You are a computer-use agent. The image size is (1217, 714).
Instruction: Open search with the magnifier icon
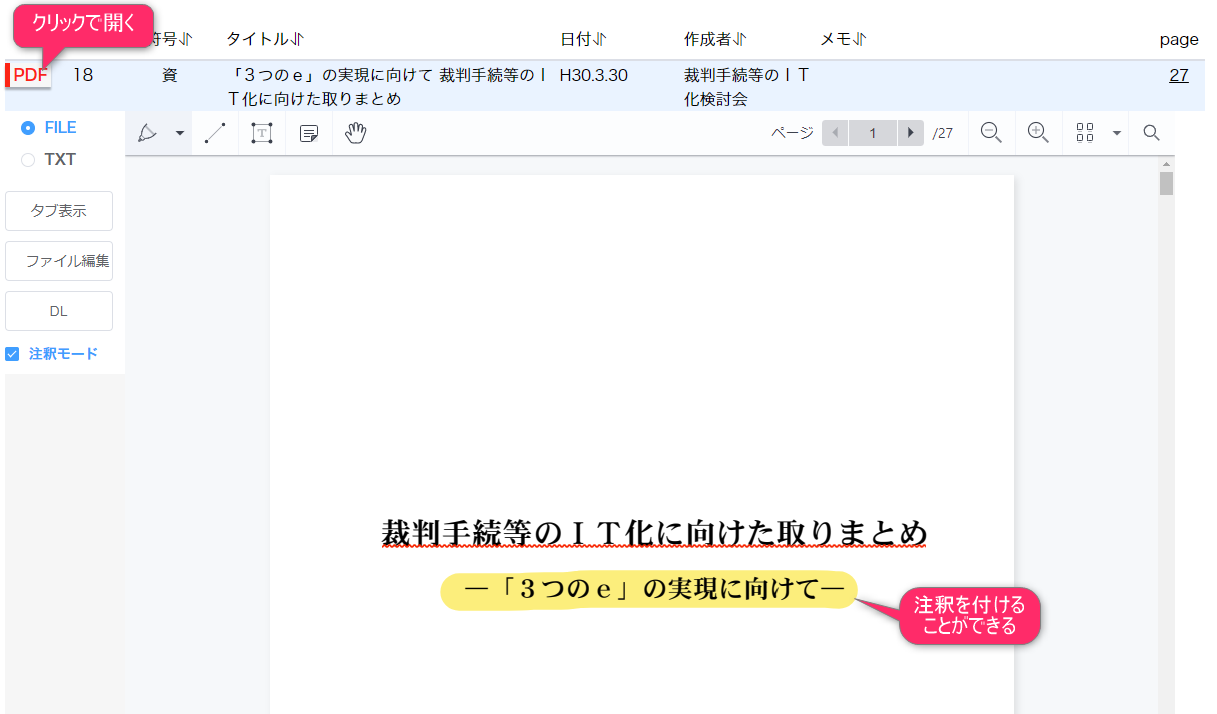(x=1151, y=133)
